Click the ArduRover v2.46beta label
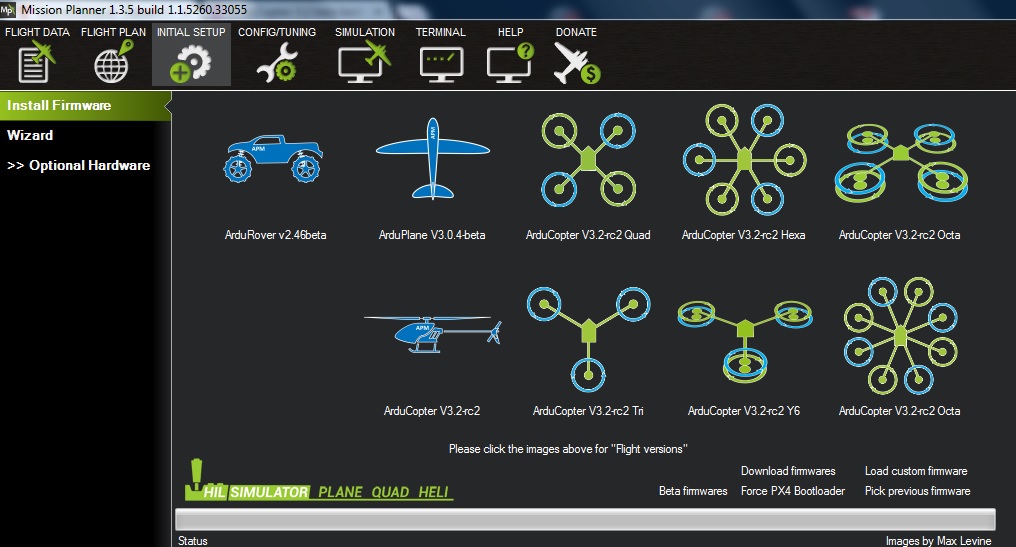The height and width of the screenshot is (547, 1016). click(x=275, y=235)
